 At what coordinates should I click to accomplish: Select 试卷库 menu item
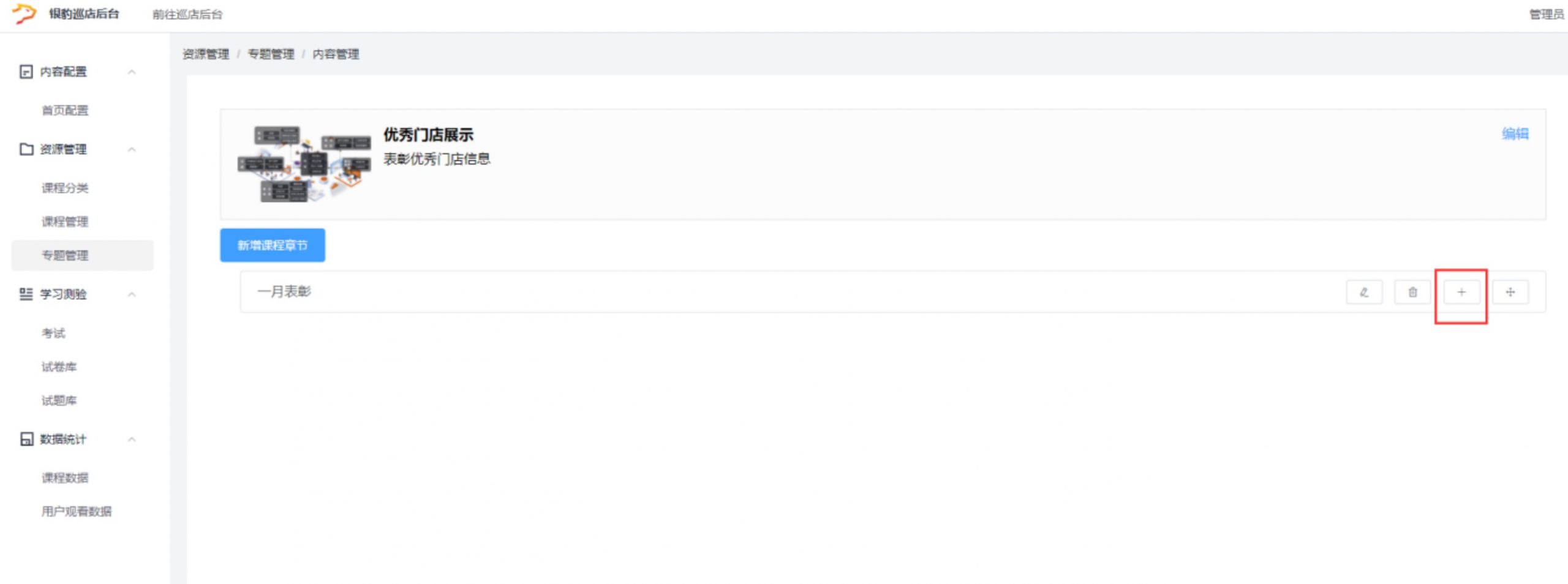[59, 367]
